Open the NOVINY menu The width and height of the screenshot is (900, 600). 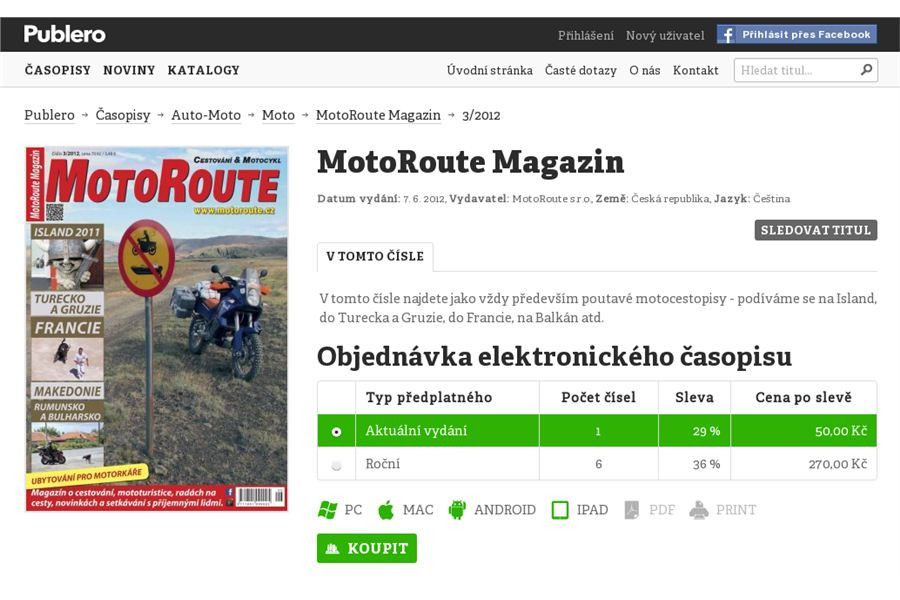129,70
